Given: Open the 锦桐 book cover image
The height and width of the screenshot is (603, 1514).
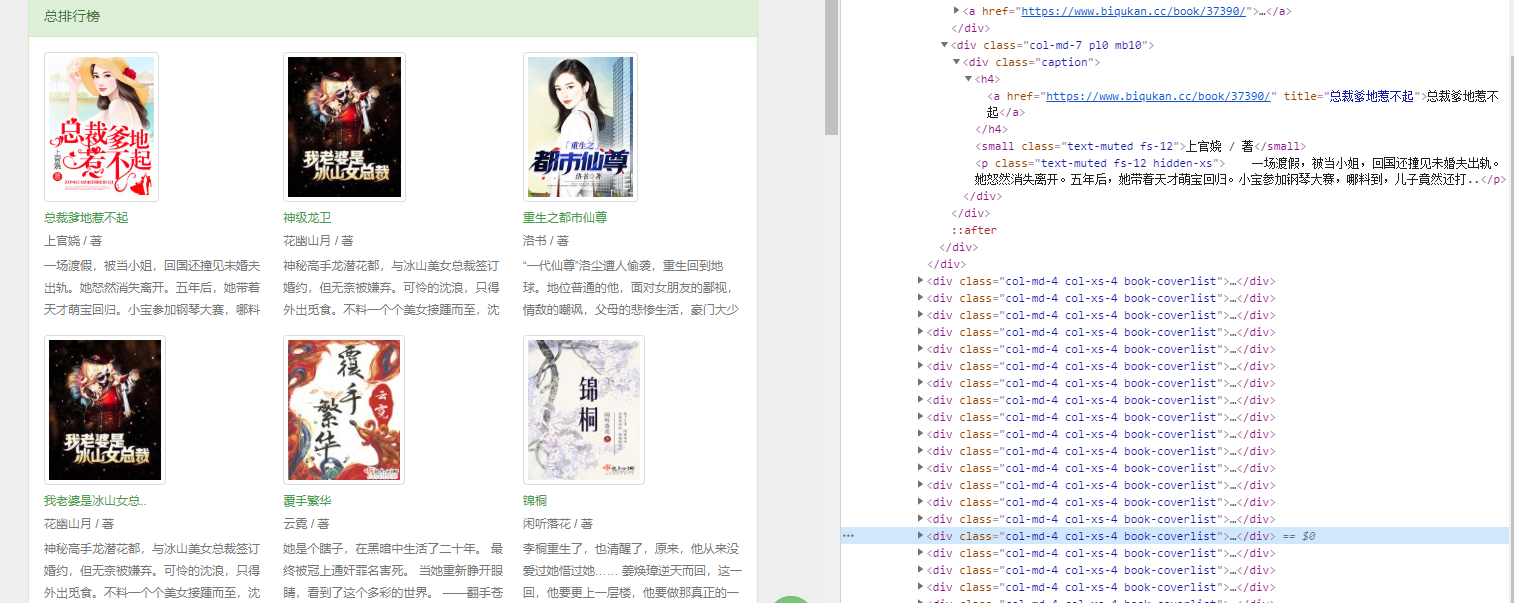Looking at the screenshot, I should (584, 410).
